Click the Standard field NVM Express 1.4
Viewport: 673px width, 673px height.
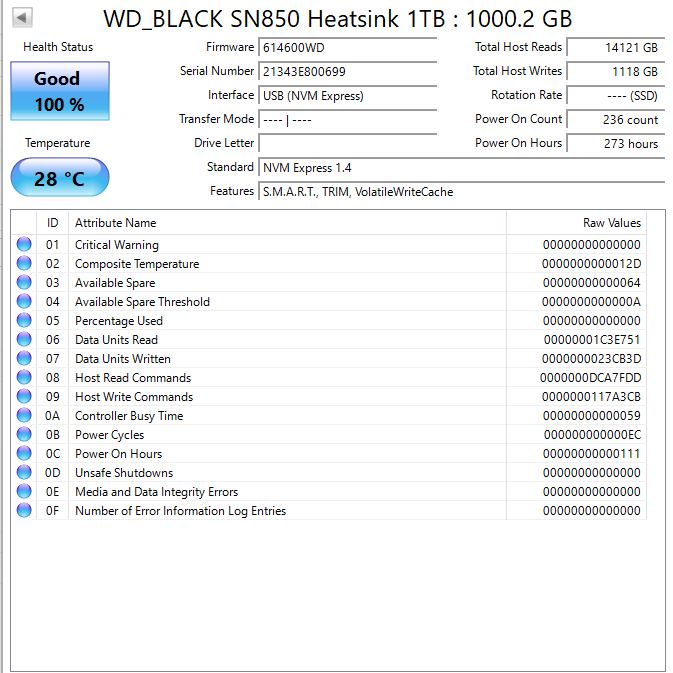point(461,167)
